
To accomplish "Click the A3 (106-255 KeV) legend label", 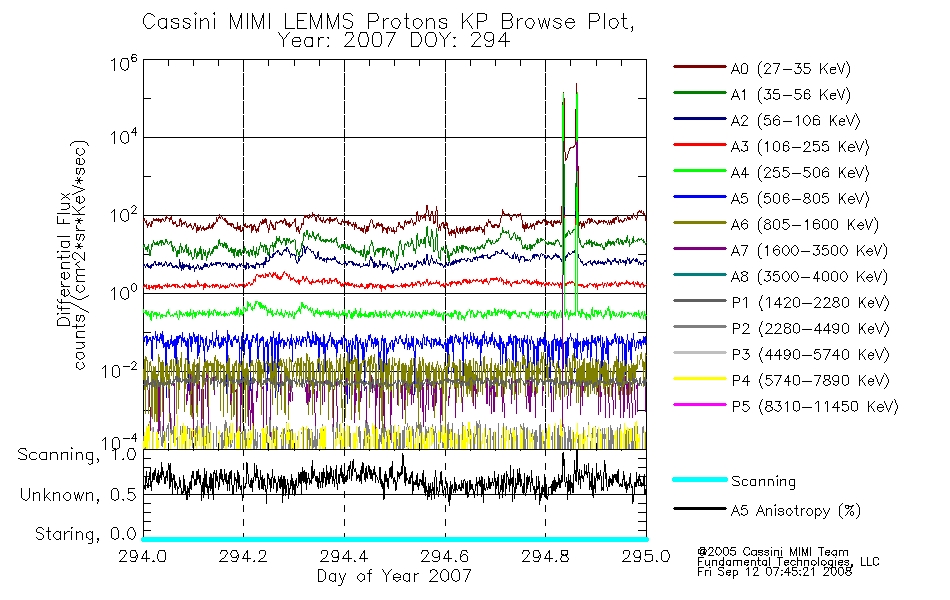I will pos(800,147).
